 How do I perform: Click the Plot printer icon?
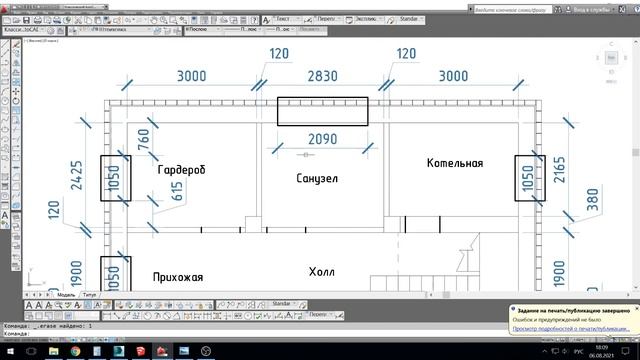38,20
